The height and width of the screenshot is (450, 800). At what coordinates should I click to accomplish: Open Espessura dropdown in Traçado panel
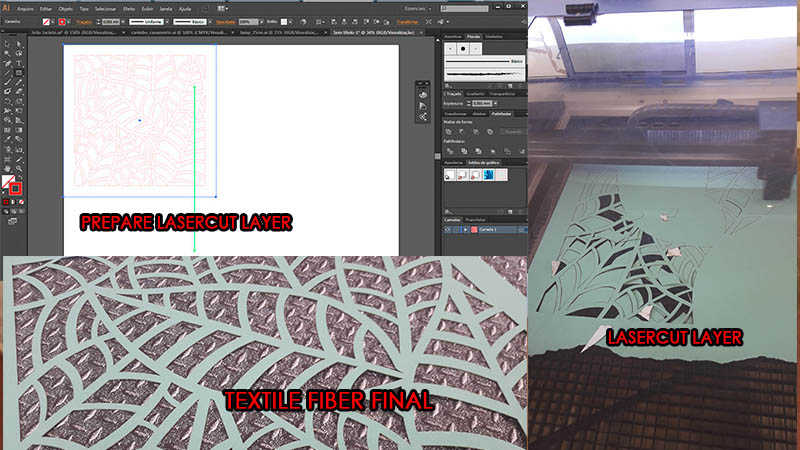(x=495, y=104)
